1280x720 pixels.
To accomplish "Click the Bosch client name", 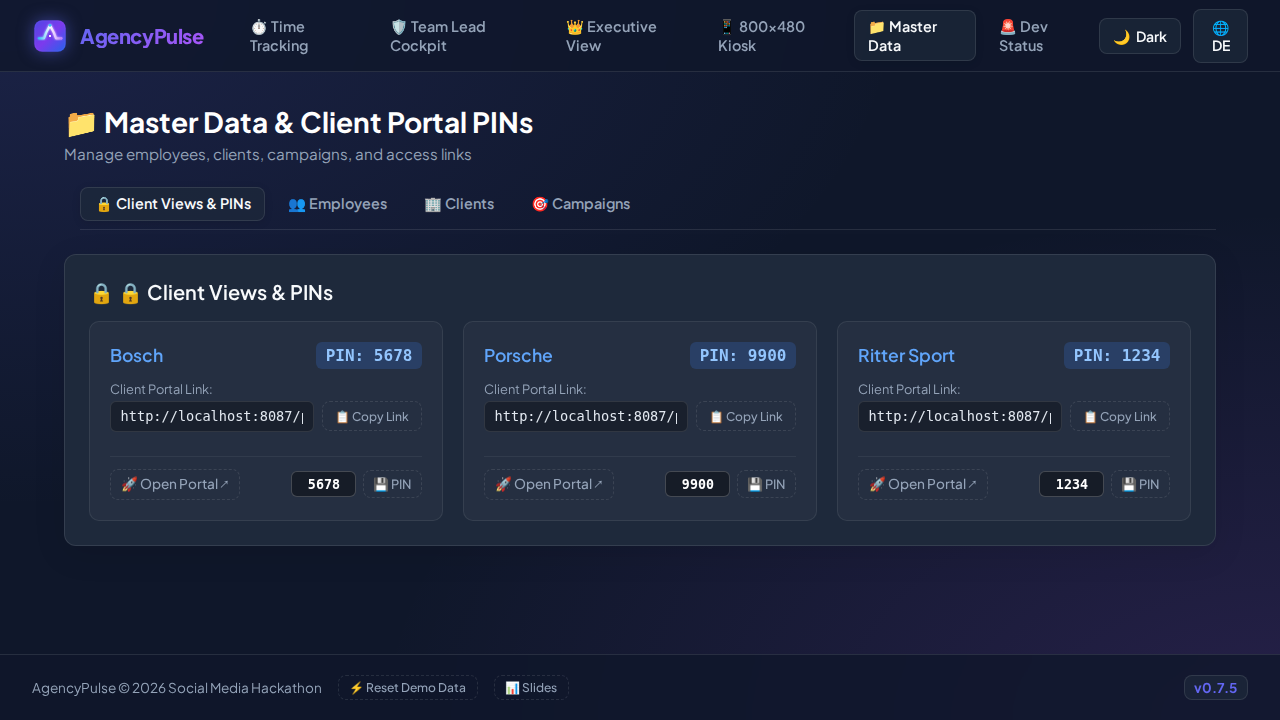I will tap(136, 356).
